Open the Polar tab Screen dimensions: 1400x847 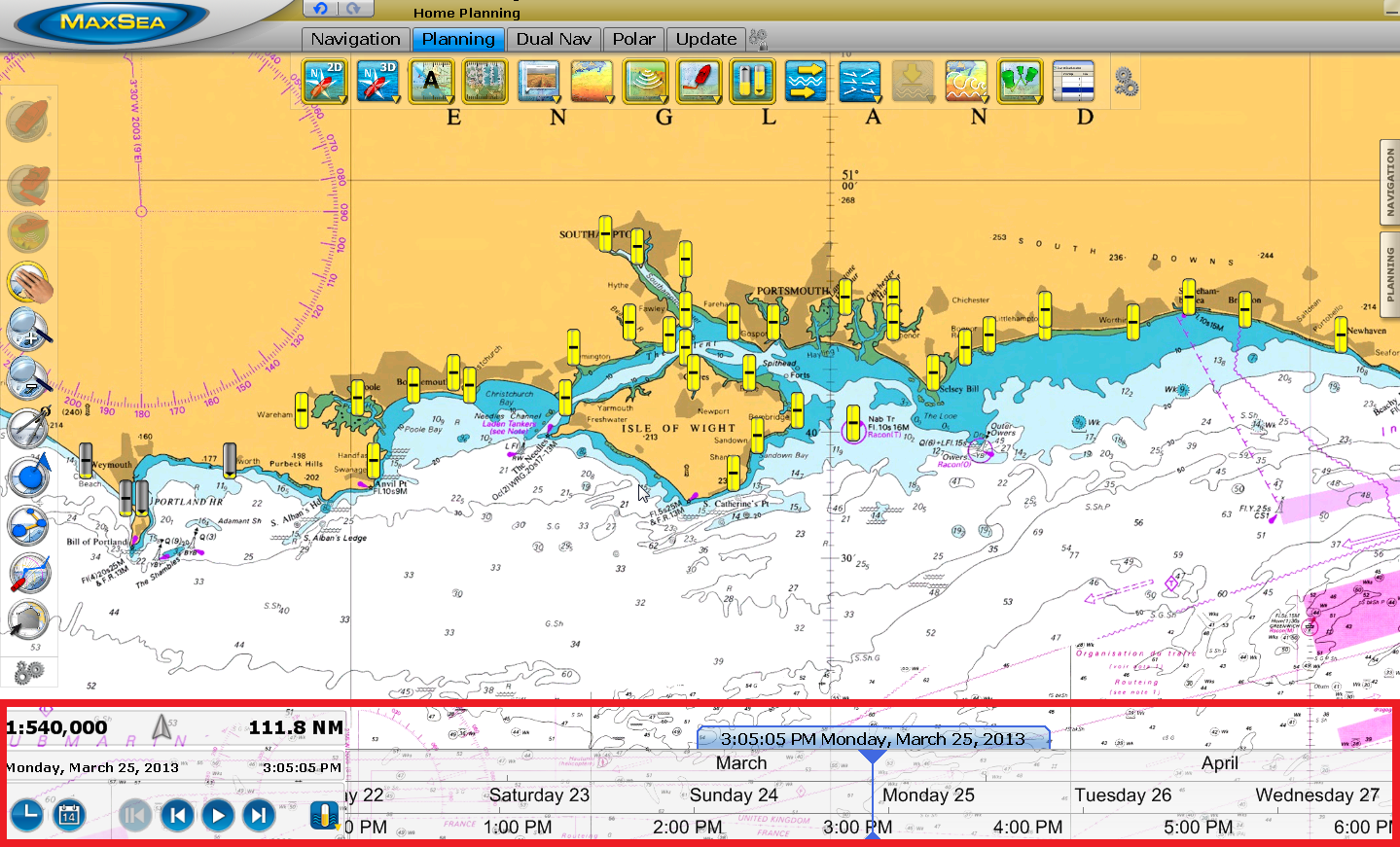coord(633,39)
